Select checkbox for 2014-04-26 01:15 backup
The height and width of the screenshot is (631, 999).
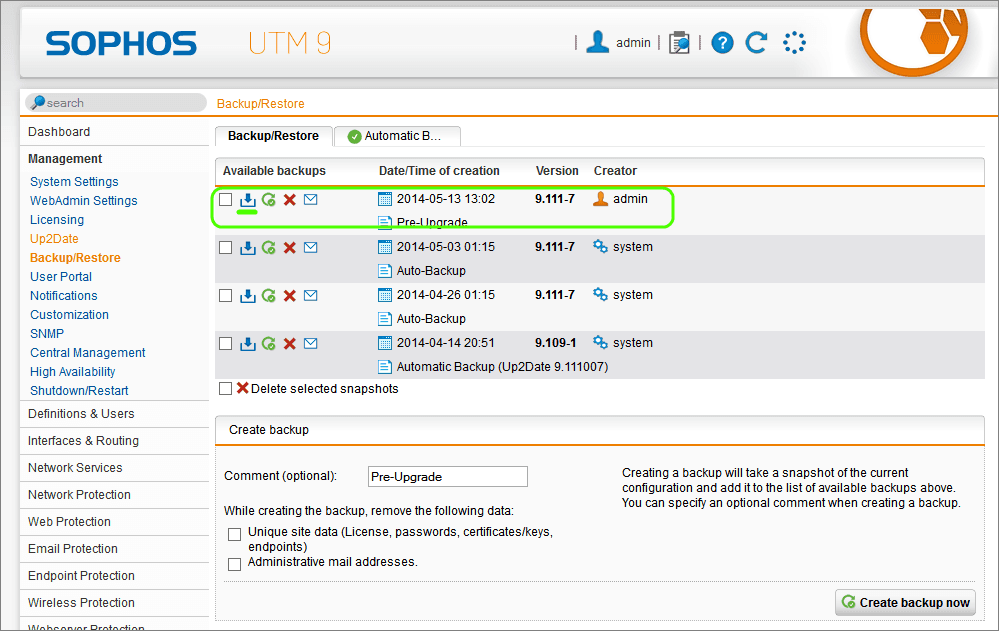point(226,295)
